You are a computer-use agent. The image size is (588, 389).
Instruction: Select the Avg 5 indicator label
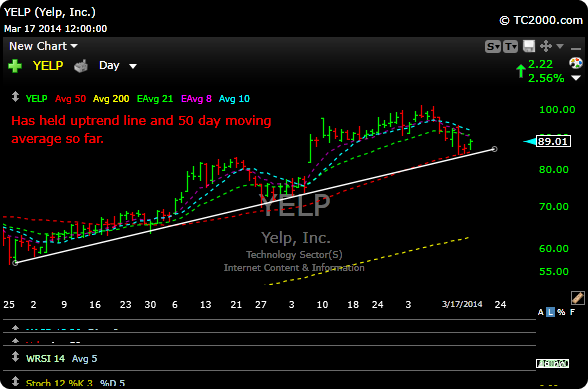[x=84, y=359]
